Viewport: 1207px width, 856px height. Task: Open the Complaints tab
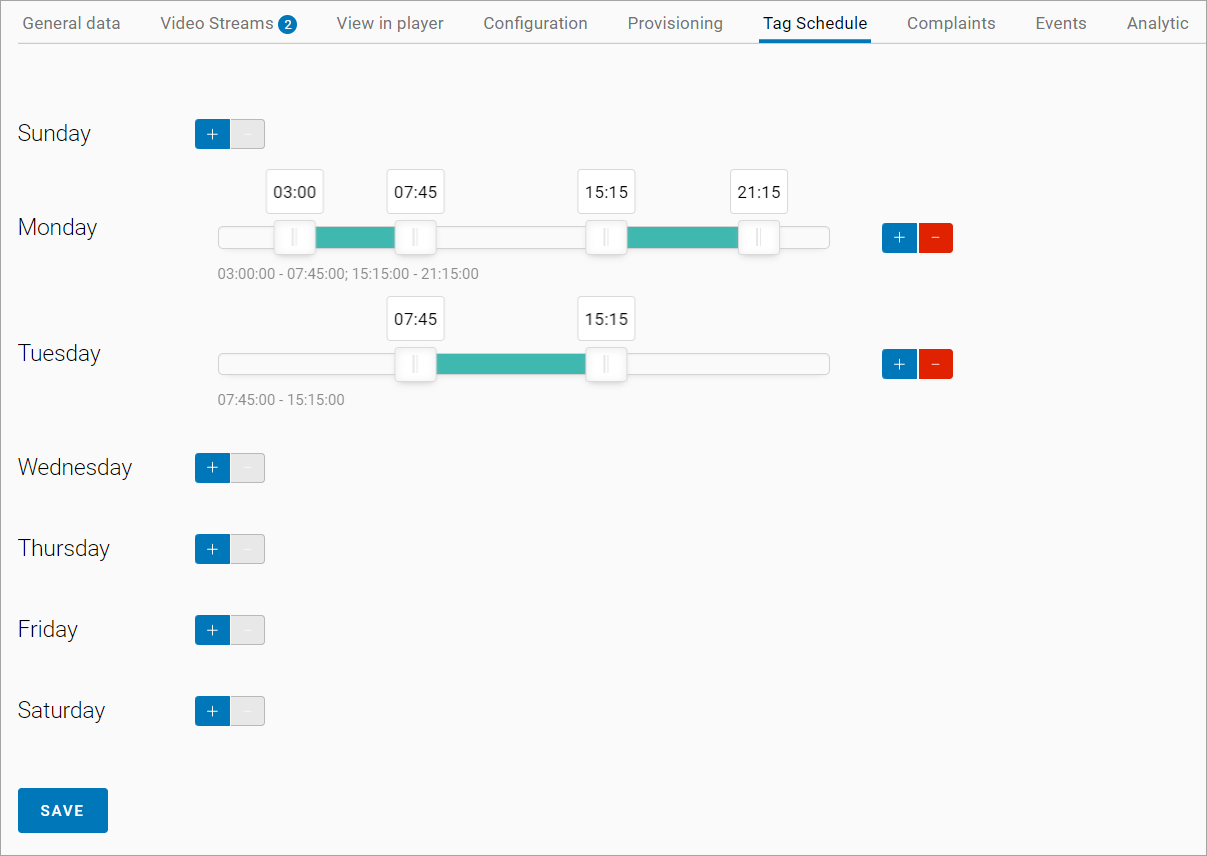tap(951, 23)
